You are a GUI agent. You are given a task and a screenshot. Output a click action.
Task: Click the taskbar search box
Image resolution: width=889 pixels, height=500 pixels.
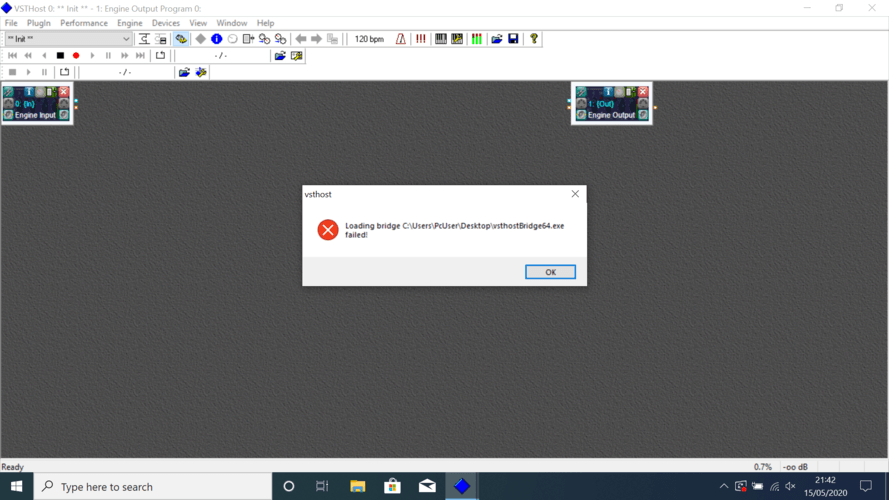pyautogui.click(x=153, y=486)
